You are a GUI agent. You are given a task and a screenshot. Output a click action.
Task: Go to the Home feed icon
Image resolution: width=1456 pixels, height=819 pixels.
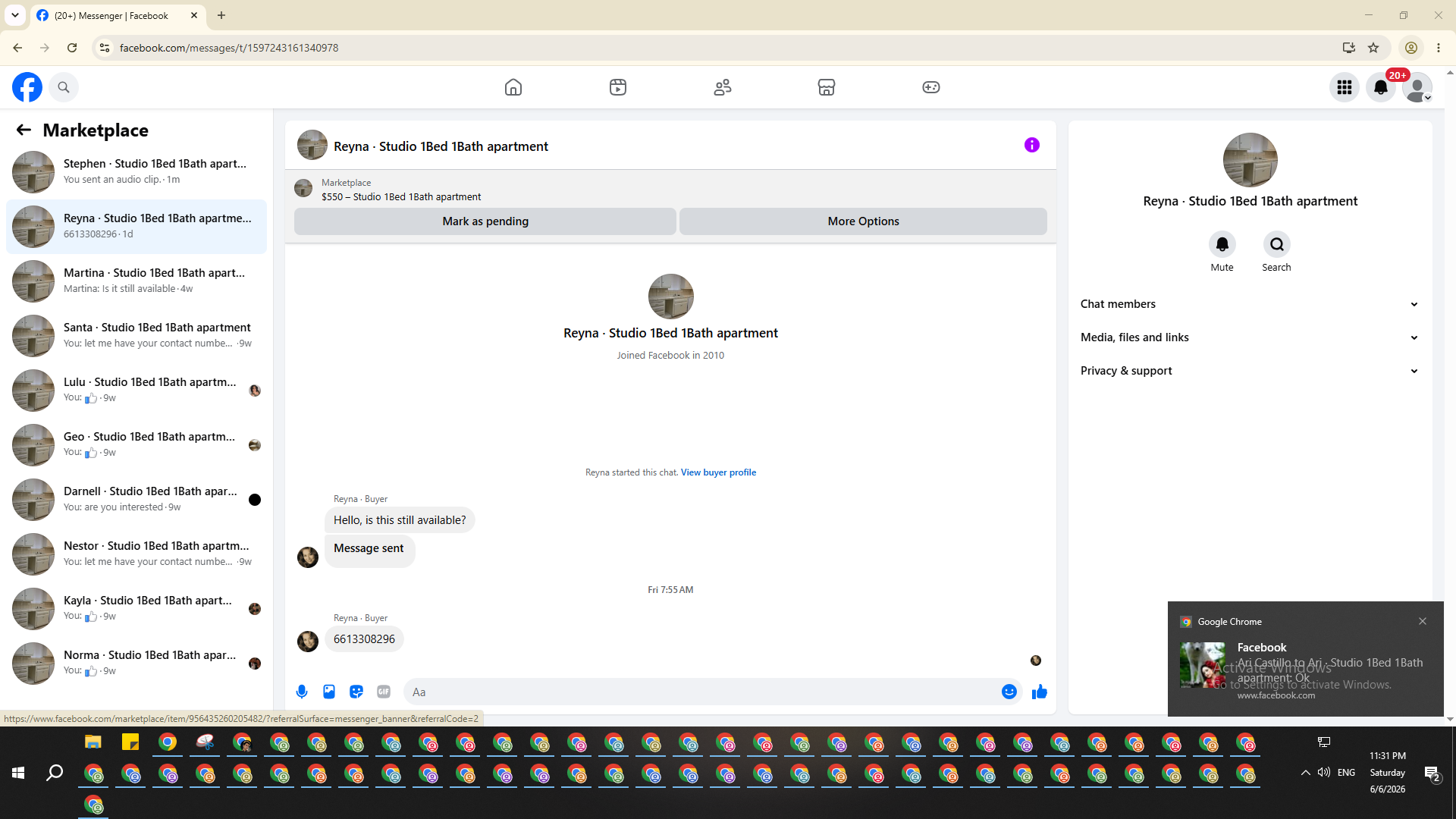513,87
